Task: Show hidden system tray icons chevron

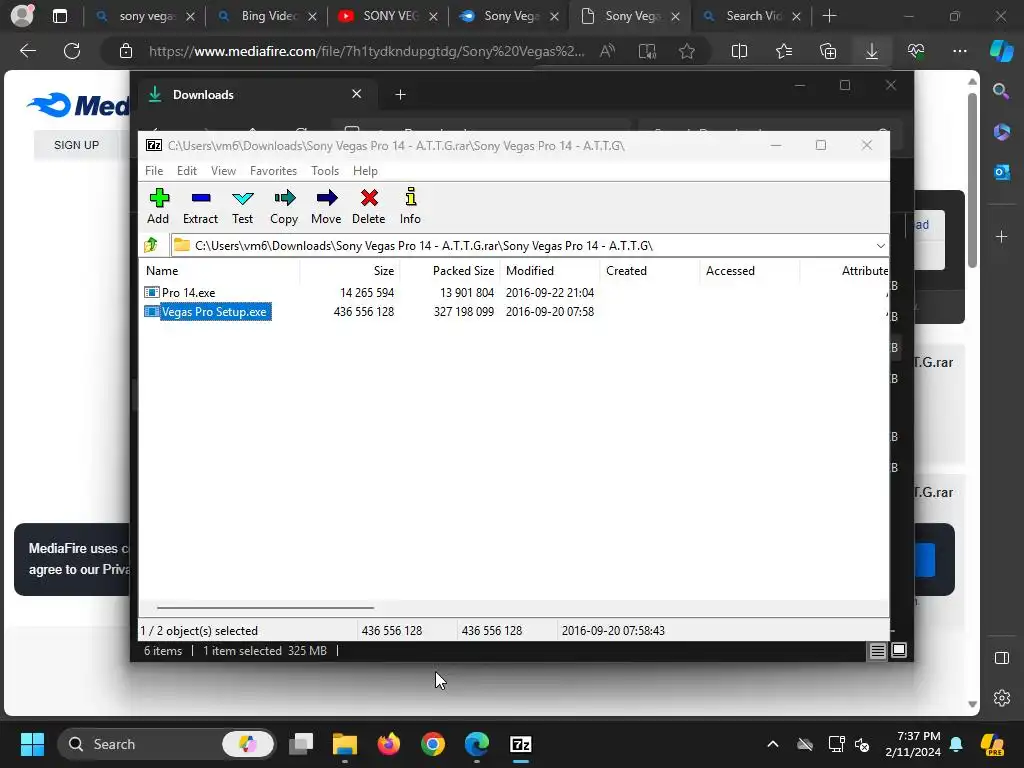Action: point(773,744)
